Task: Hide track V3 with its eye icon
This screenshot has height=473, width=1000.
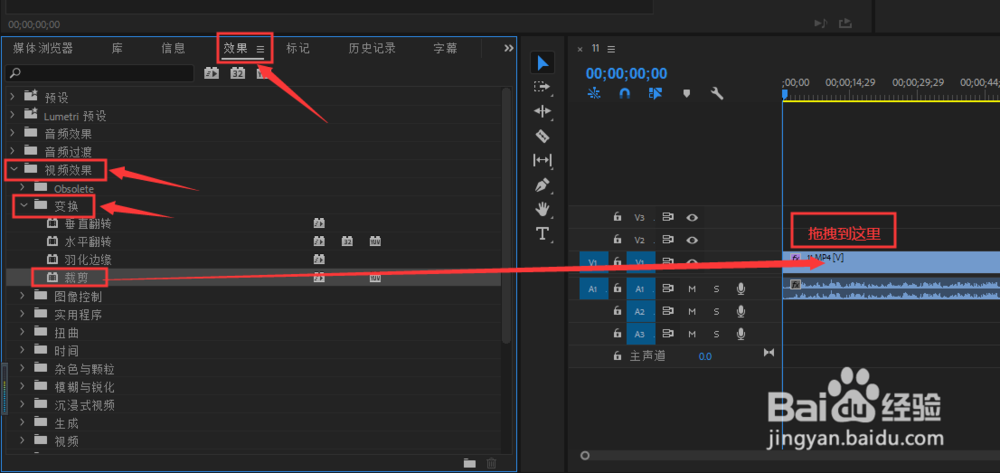Action: tap(692, 217)
